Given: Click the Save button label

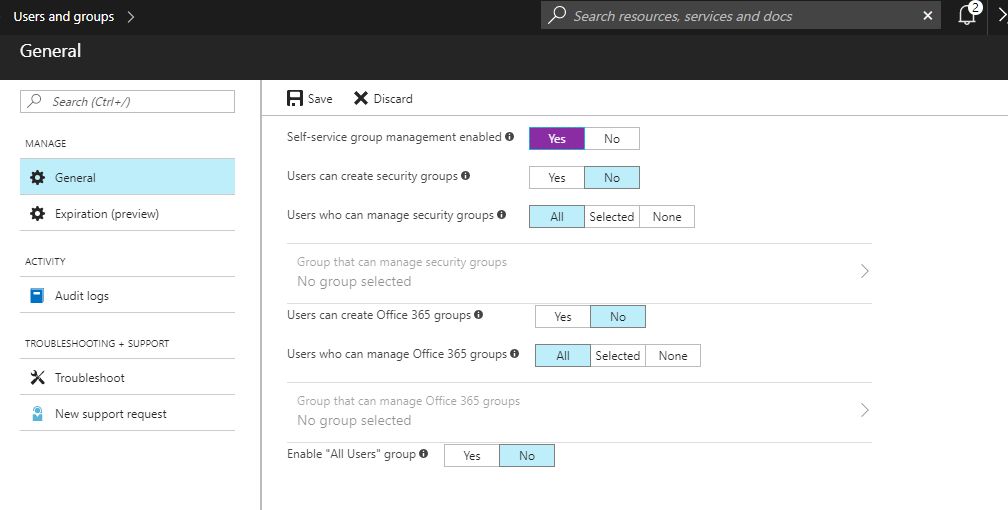Looking at the screenshot, I should [x=320, y=98].
